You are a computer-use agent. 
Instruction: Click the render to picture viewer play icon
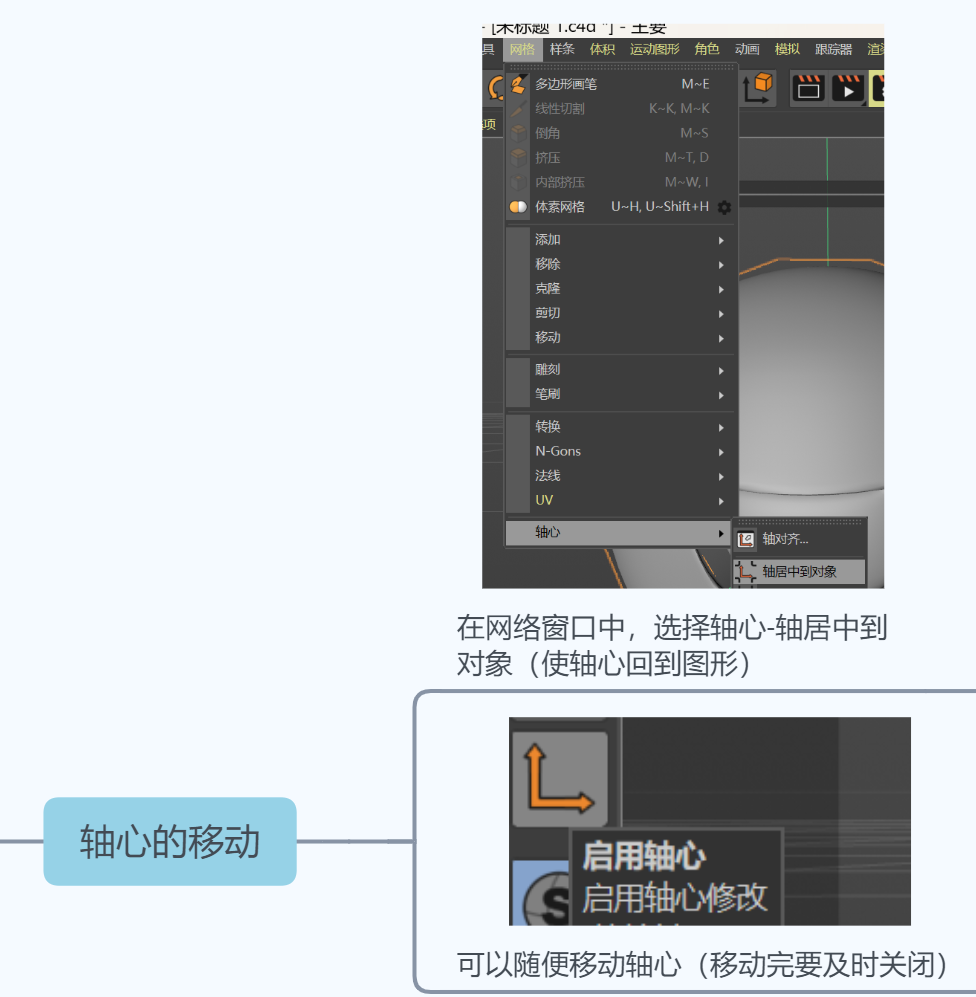coord(848,88)
